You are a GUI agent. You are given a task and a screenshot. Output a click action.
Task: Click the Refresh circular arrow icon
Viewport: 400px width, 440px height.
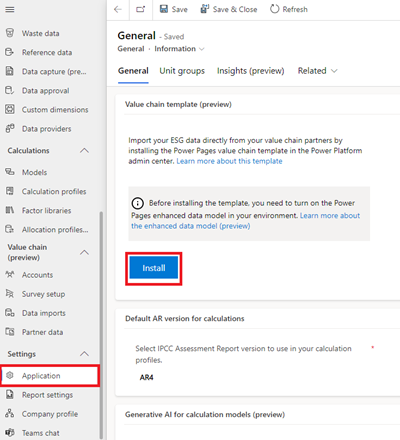click(275, 9)
